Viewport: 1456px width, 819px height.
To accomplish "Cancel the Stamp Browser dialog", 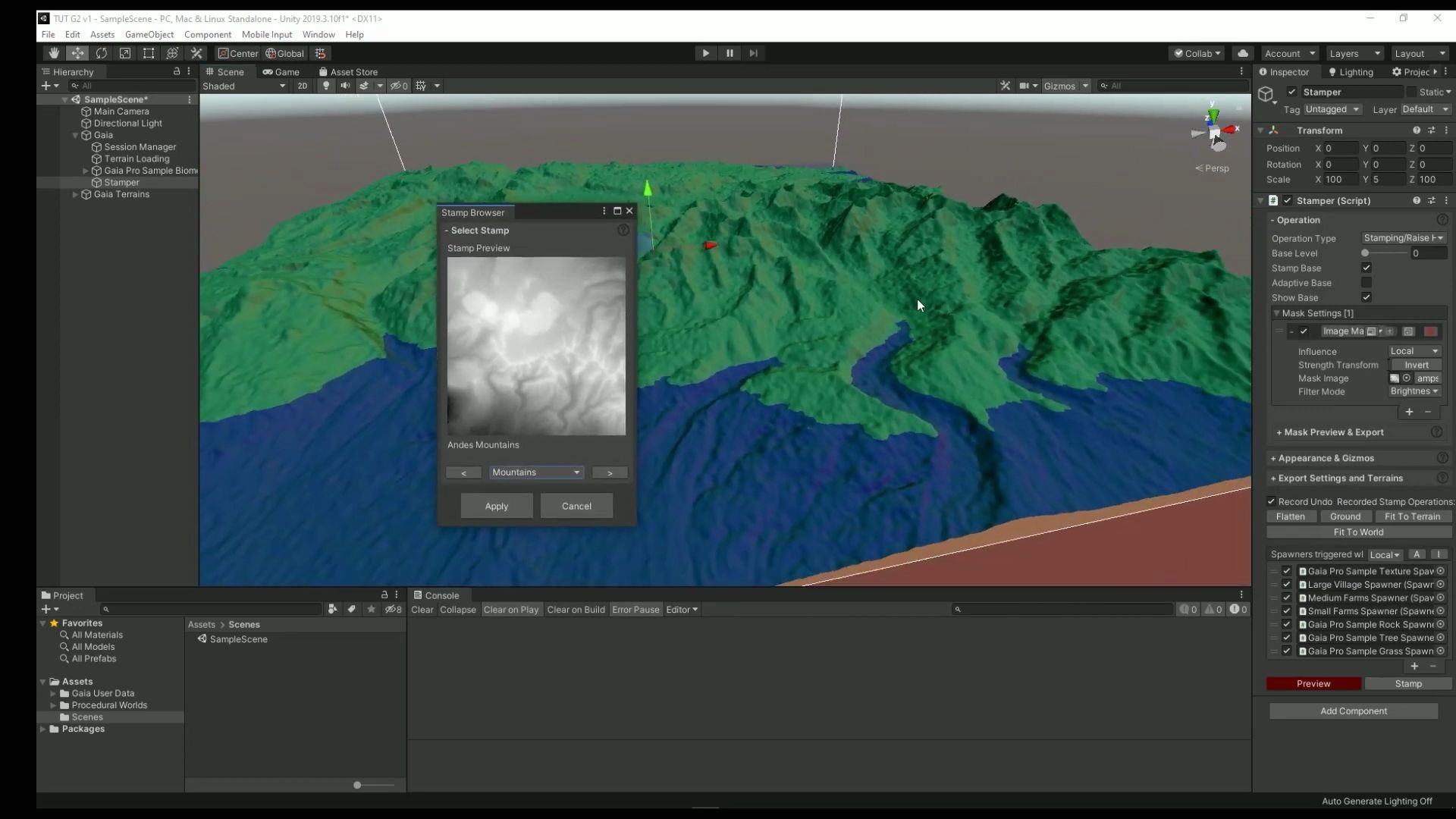I will [x=576, y=506].
